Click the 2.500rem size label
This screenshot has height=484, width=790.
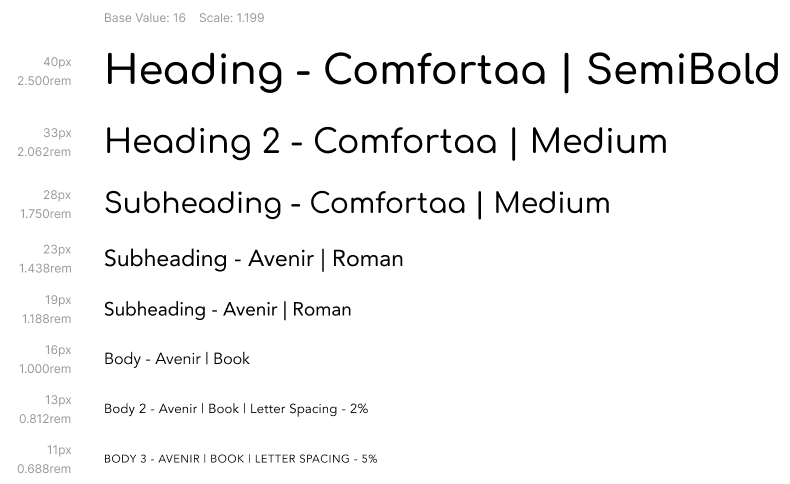44,81
